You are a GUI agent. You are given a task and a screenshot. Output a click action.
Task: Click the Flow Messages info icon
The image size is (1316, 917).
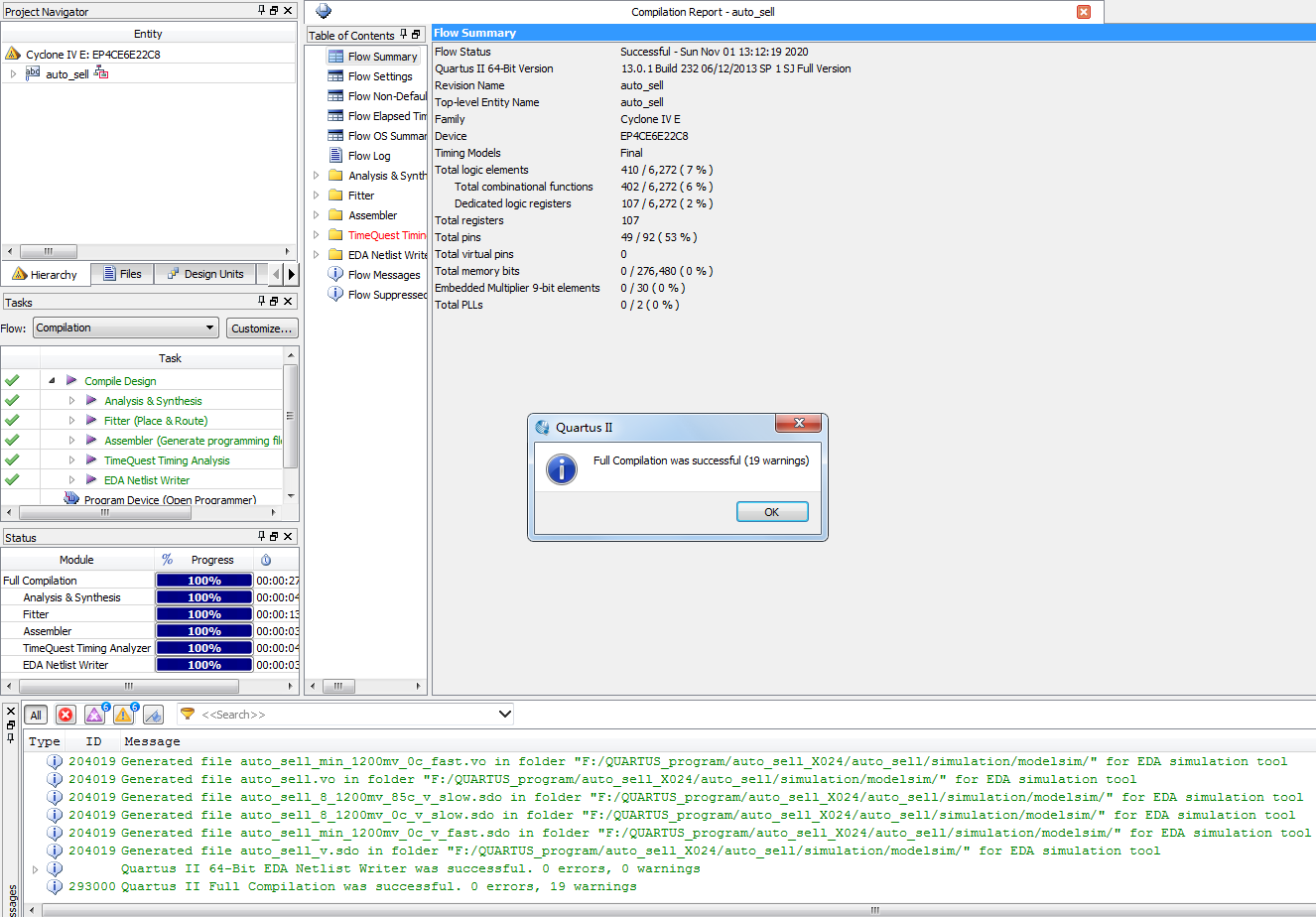pos(335,275)
